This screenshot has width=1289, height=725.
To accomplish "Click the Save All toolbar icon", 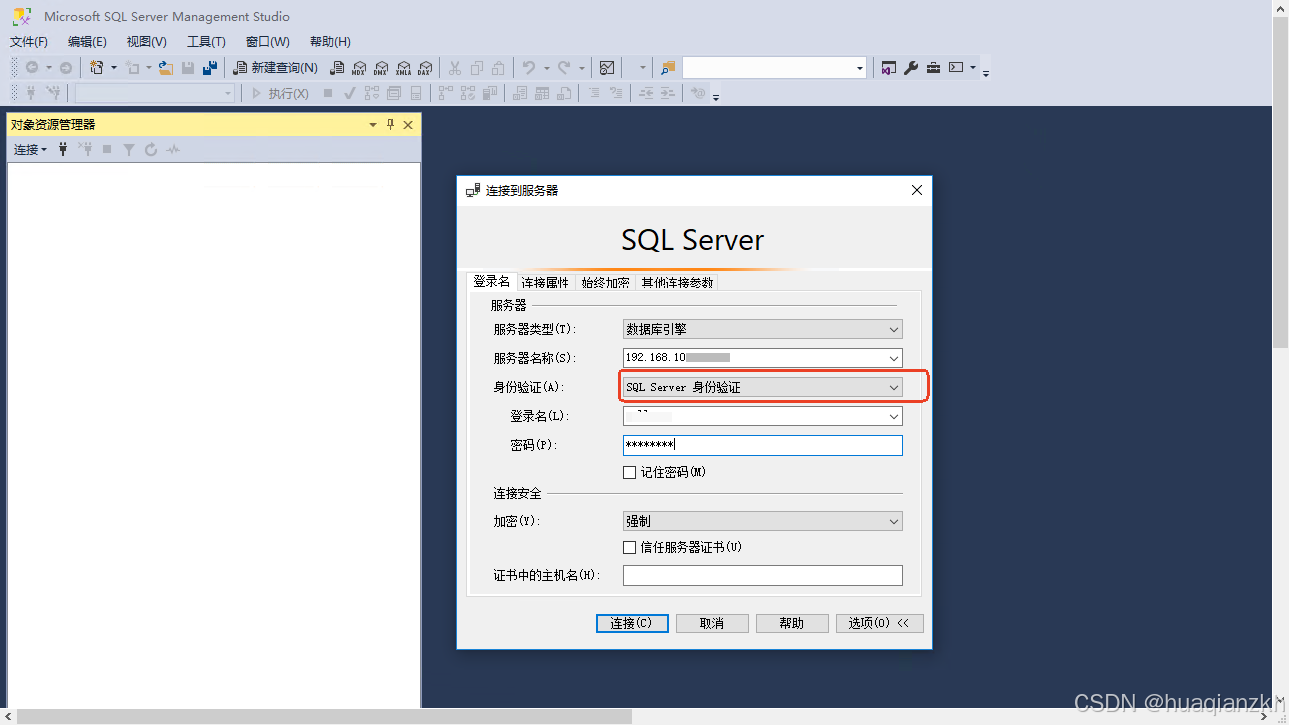I will pos(210,68).
